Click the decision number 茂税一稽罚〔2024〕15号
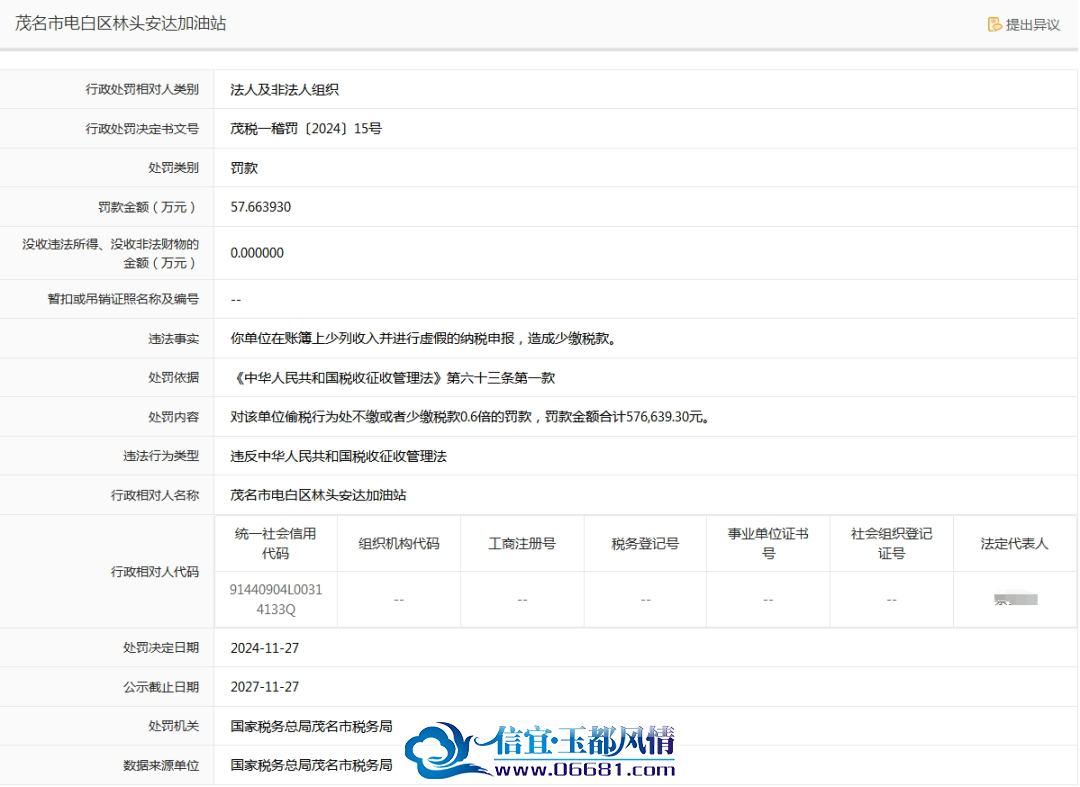 coord(306,129)
